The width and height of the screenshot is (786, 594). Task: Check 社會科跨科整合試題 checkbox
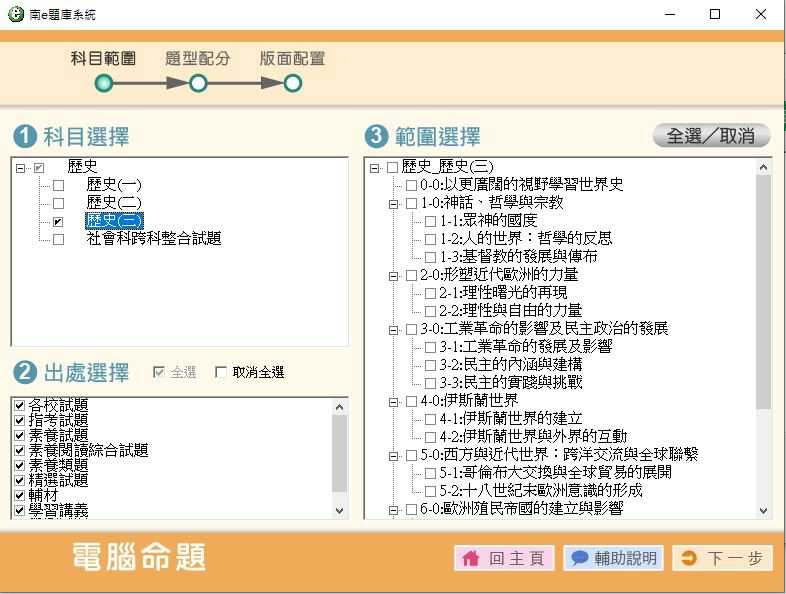(x=59, y=240)
